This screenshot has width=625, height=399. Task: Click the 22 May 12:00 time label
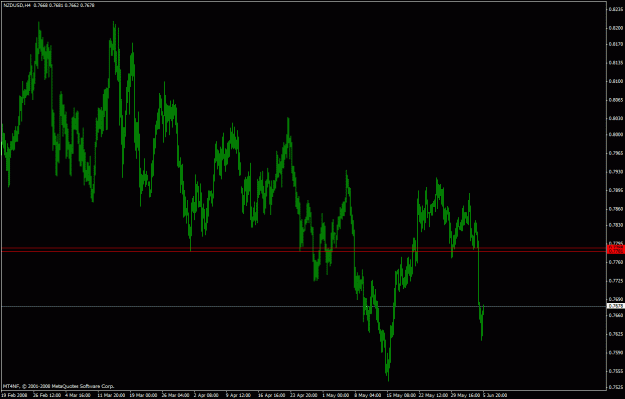pyautogui.click(x=433, y=395)
